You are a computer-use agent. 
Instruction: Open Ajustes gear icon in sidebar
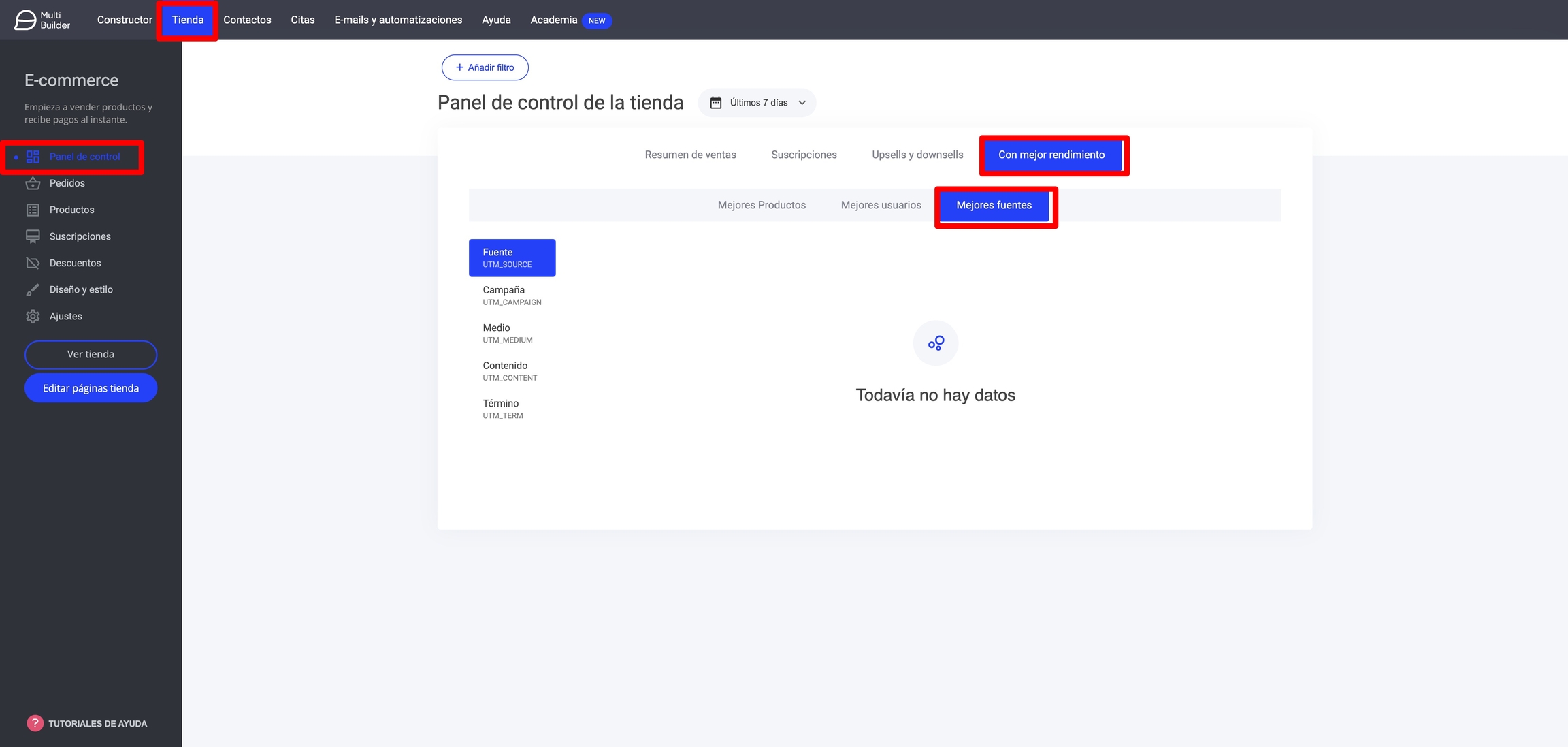coord(33,316)
